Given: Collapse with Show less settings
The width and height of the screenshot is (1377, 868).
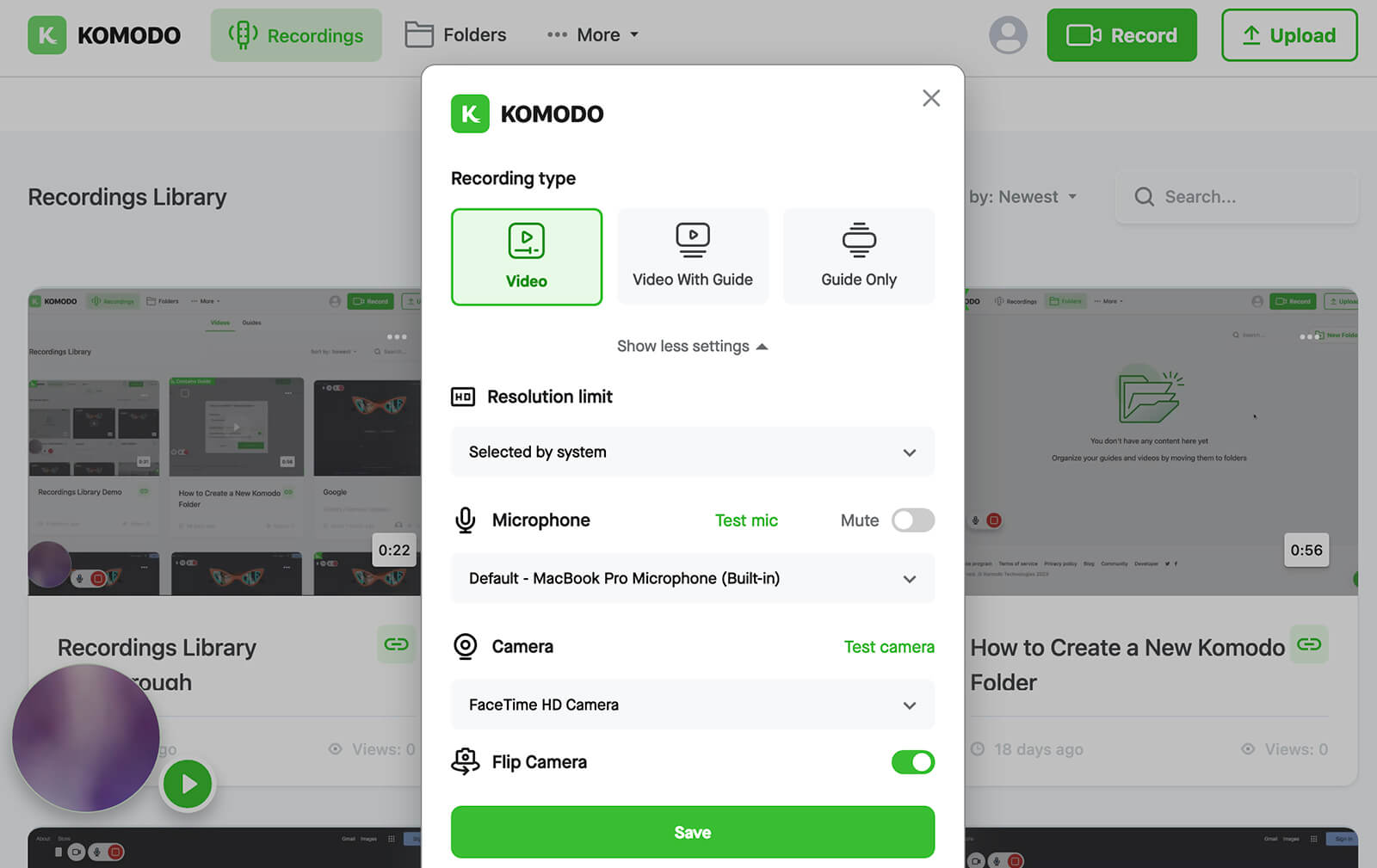Looking at the screenshot, I should (693, 346).
